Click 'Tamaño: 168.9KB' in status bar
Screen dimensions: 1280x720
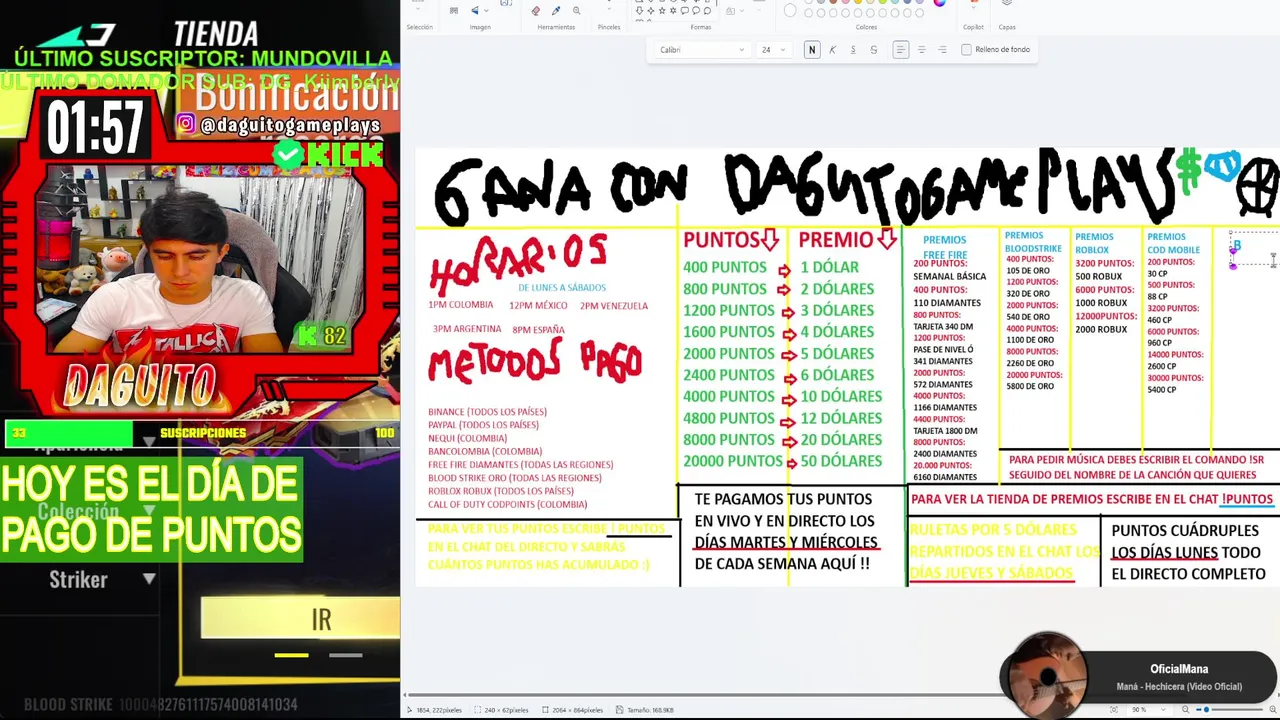[644, 710]
